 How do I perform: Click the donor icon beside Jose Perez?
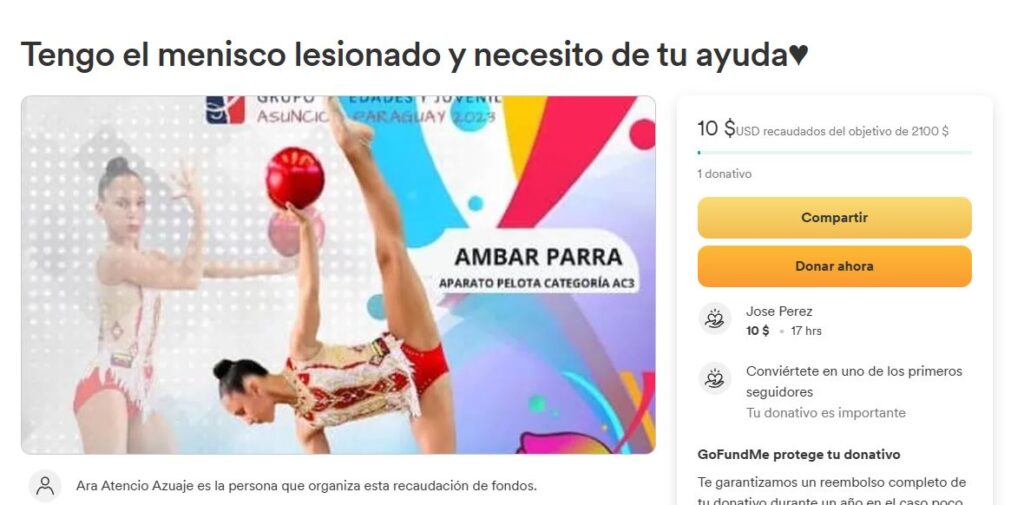click(x=714, y=319)
